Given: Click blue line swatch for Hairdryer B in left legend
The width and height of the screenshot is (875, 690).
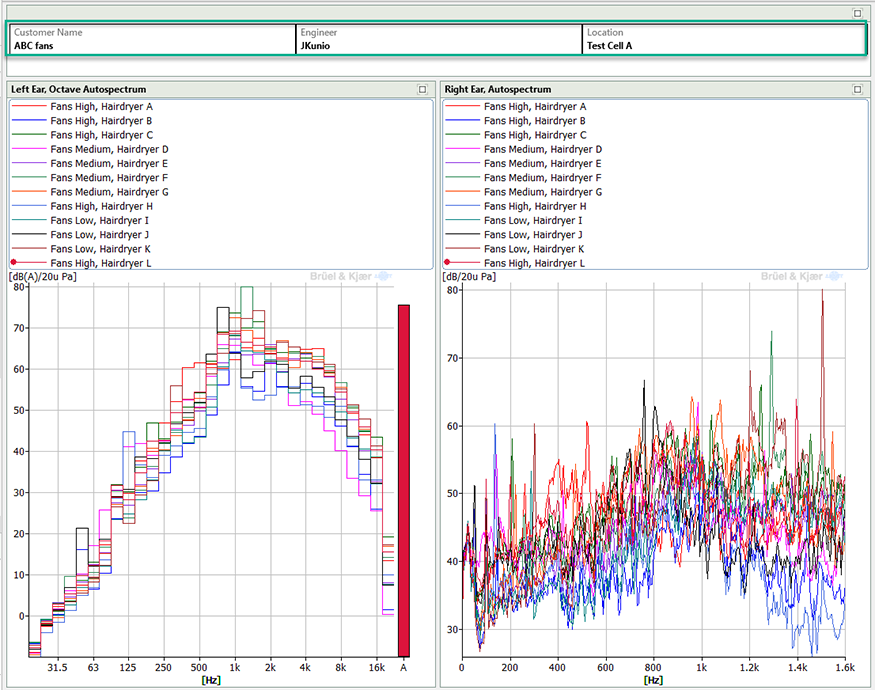Looking at the screenshot, I should click(x=28, y=121).
